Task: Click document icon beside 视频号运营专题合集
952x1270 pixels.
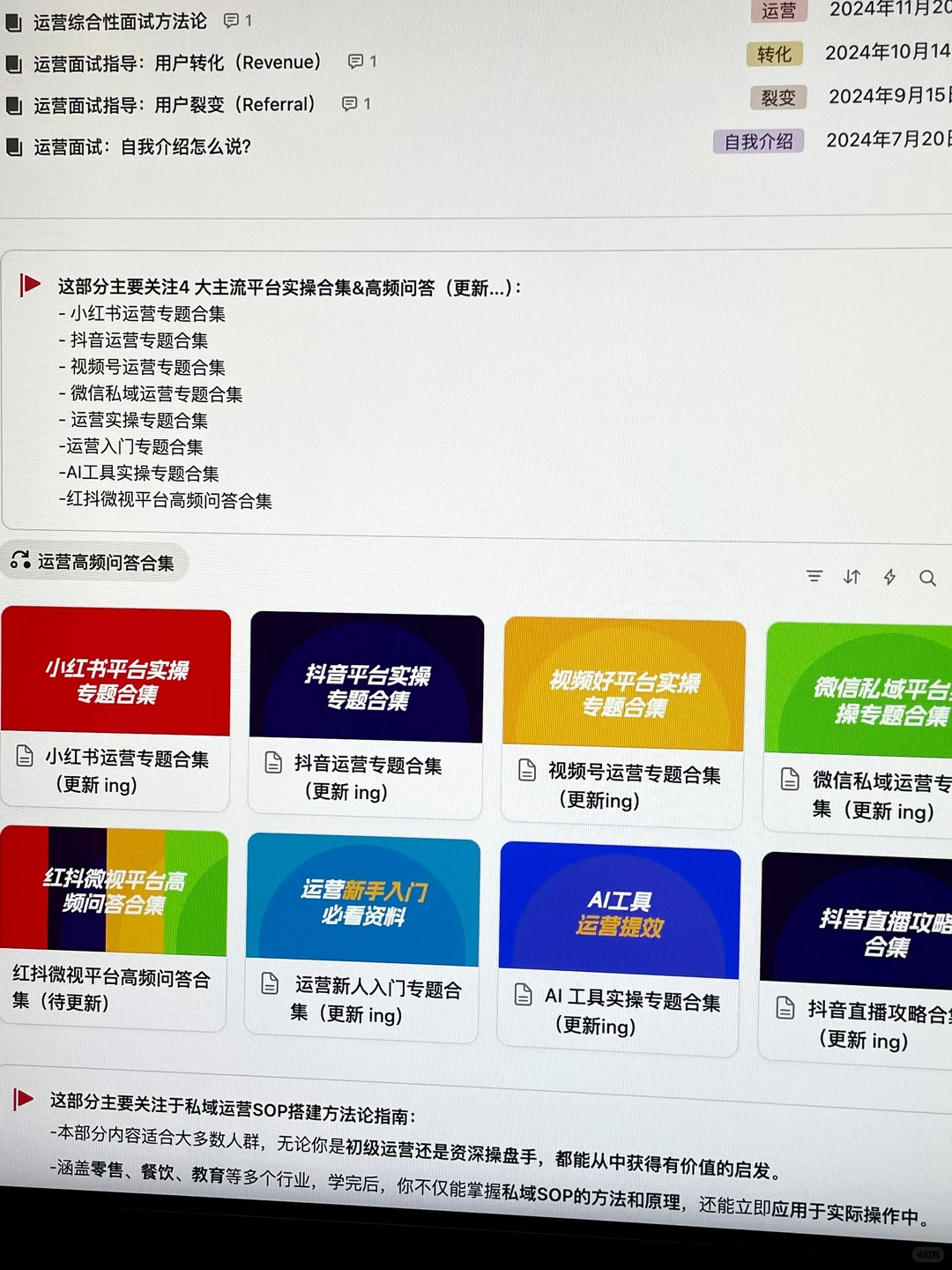Action: pos(526,770)
